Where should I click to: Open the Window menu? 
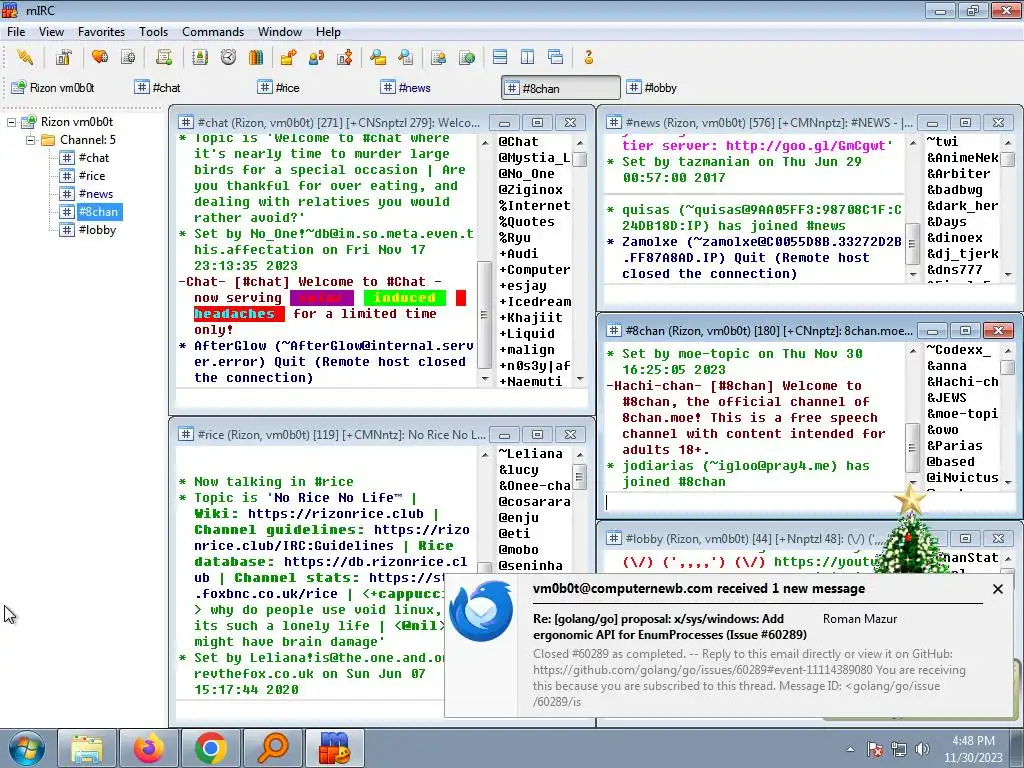[x=280, y=31]
